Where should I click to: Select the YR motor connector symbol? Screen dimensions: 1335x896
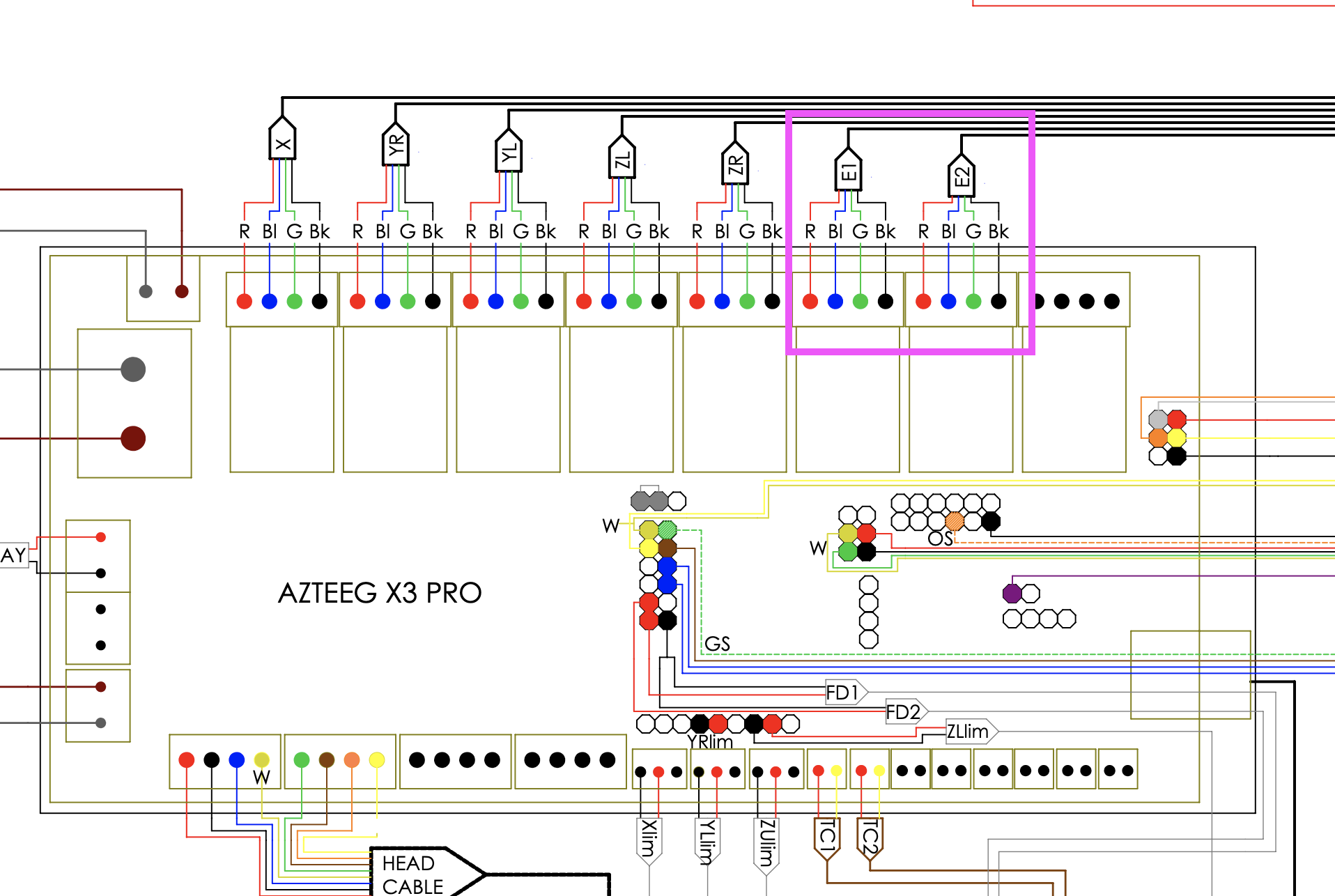396,148
